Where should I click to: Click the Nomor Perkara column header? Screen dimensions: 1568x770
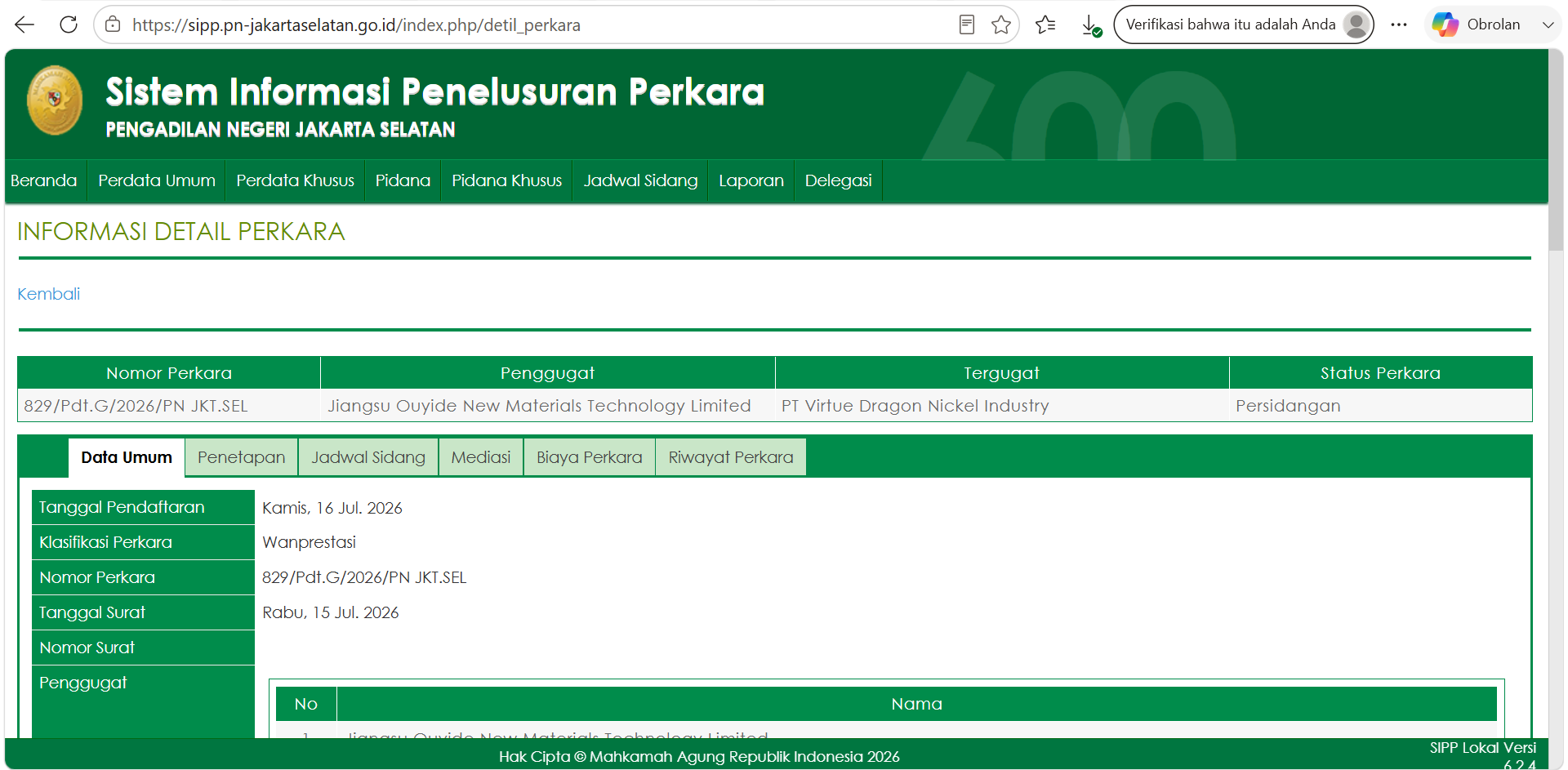(x=169, y=373)
